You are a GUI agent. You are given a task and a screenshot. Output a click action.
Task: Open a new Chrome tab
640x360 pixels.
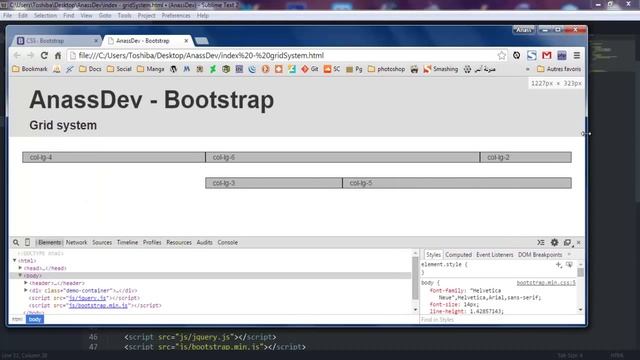(202, 41)
